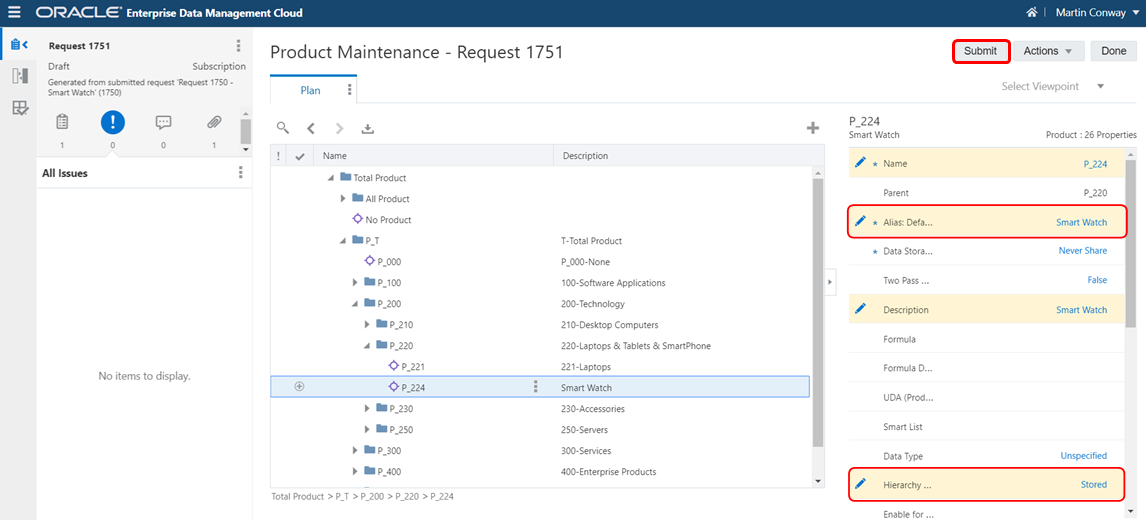
Task: Switch to the Plan tab
Action: (x=311, y=90)
